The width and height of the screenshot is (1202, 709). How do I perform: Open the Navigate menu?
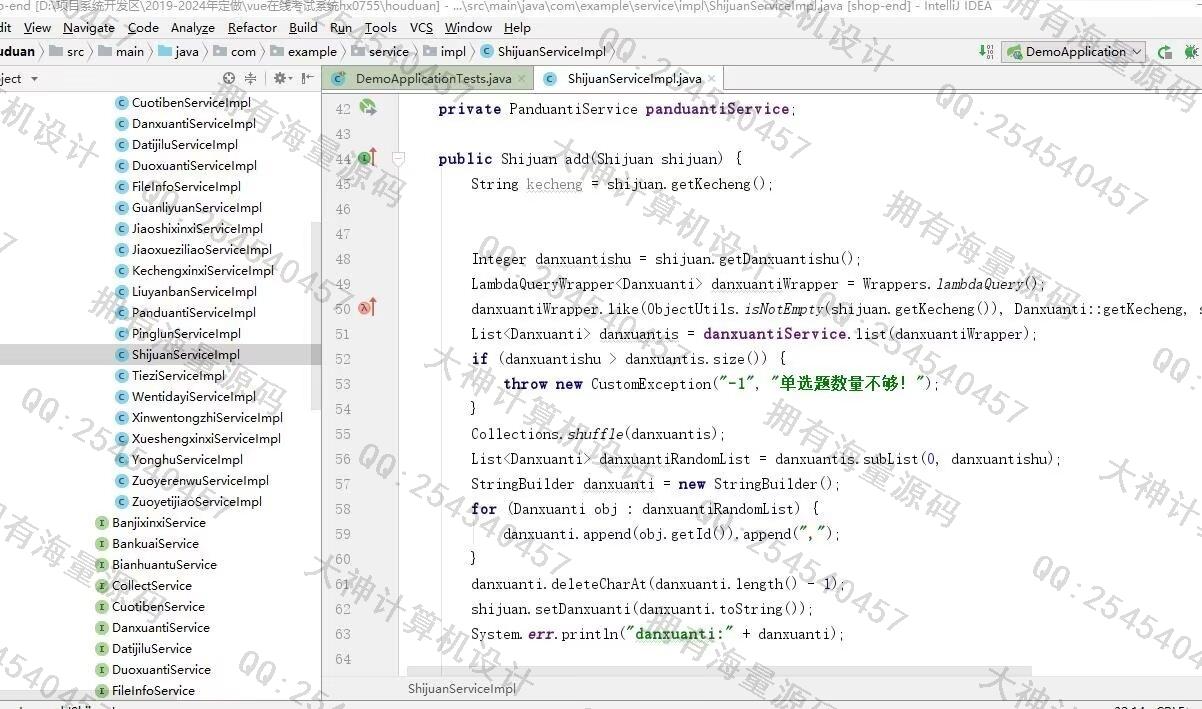click(x=89, y=28)
